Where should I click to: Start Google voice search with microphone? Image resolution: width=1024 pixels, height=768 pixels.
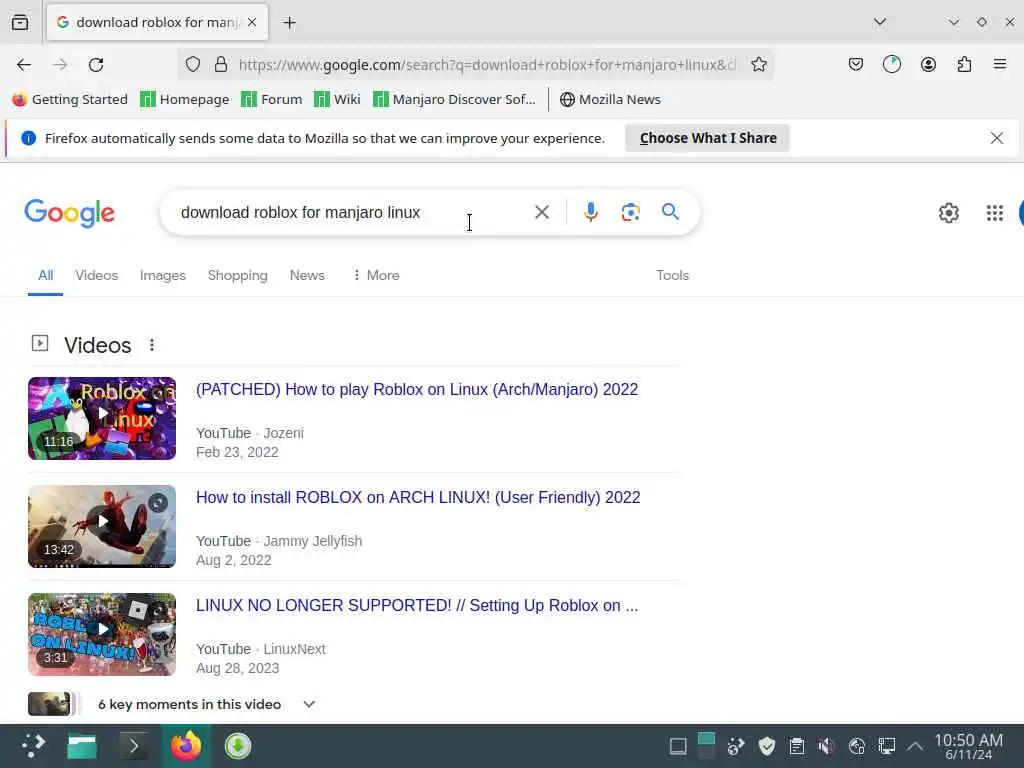[590, 212]
